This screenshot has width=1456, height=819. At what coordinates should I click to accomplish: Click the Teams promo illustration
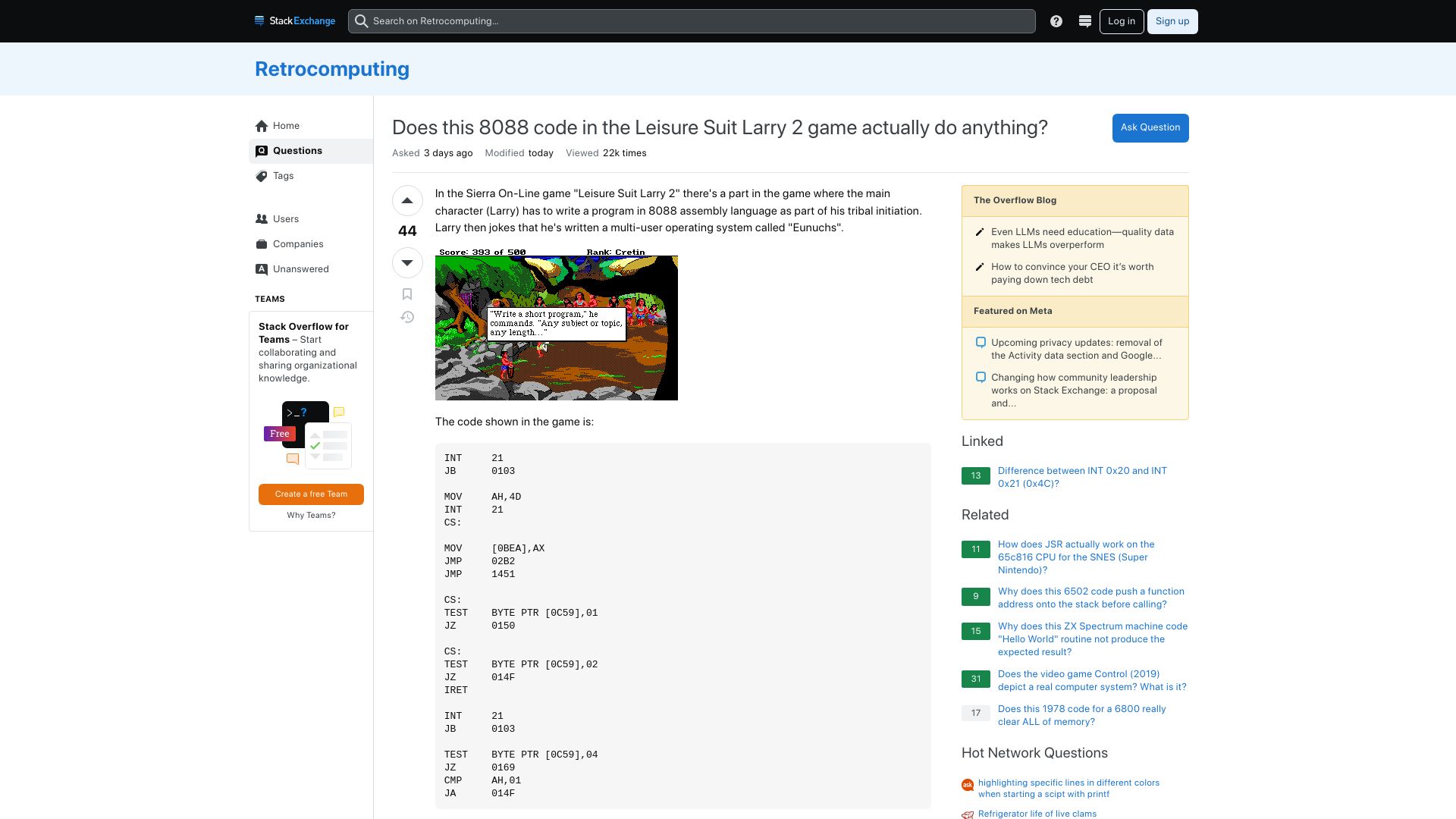[x=308, y=435]
